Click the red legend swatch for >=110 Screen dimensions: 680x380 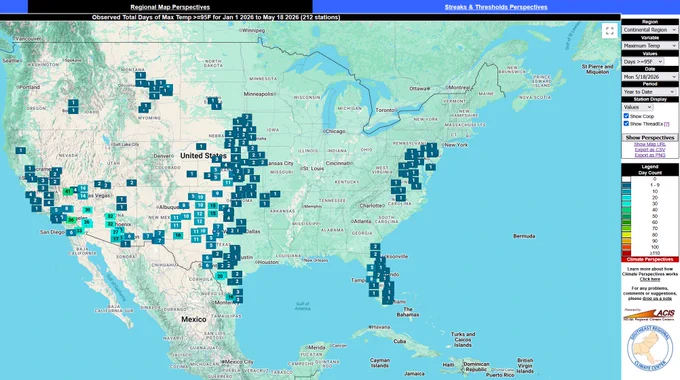click(626, 253)
